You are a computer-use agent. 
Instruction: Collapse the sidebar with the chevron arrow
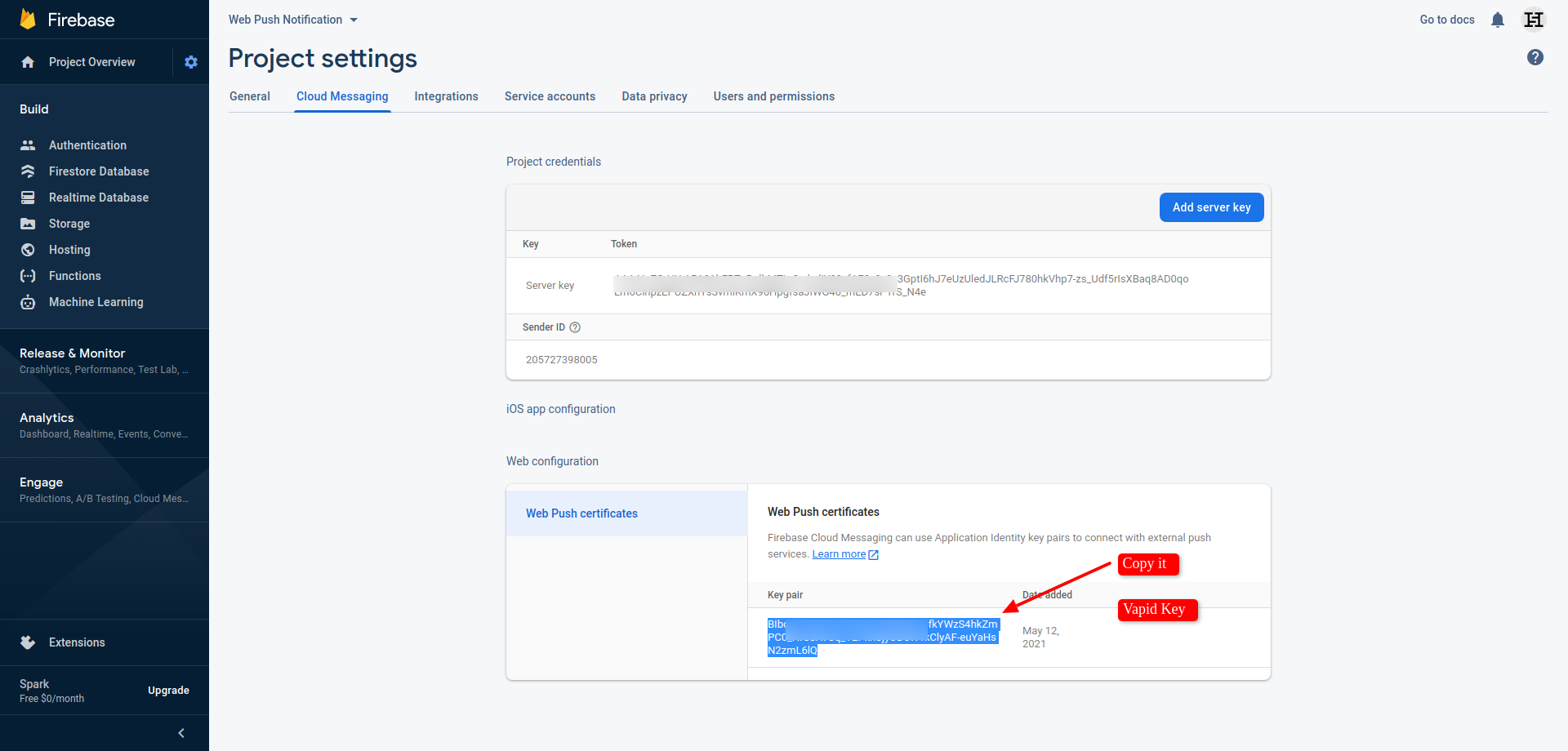coord(181,733)
